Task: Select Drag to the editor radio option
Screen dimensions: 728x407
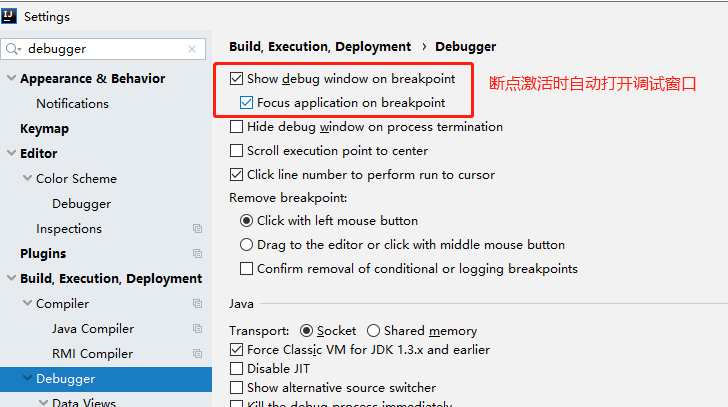Action: [247, 245]
